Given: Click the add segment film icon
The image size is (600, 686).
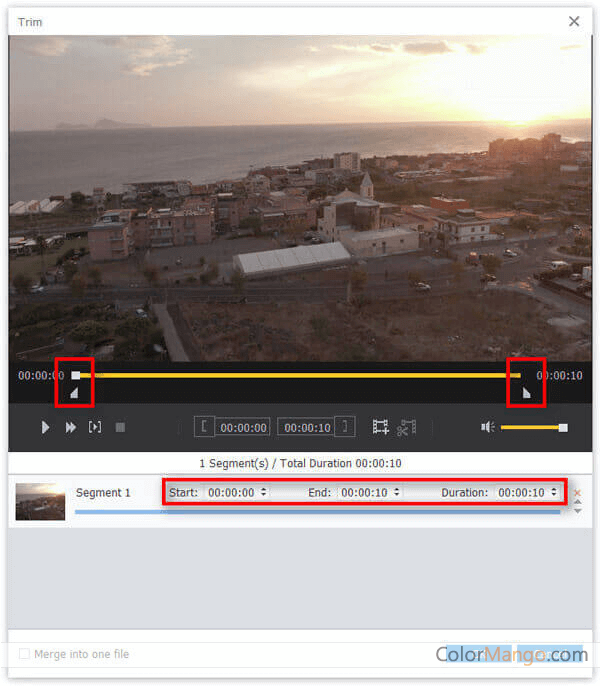Looking at the screenshot, I should (x=380, y=427).
